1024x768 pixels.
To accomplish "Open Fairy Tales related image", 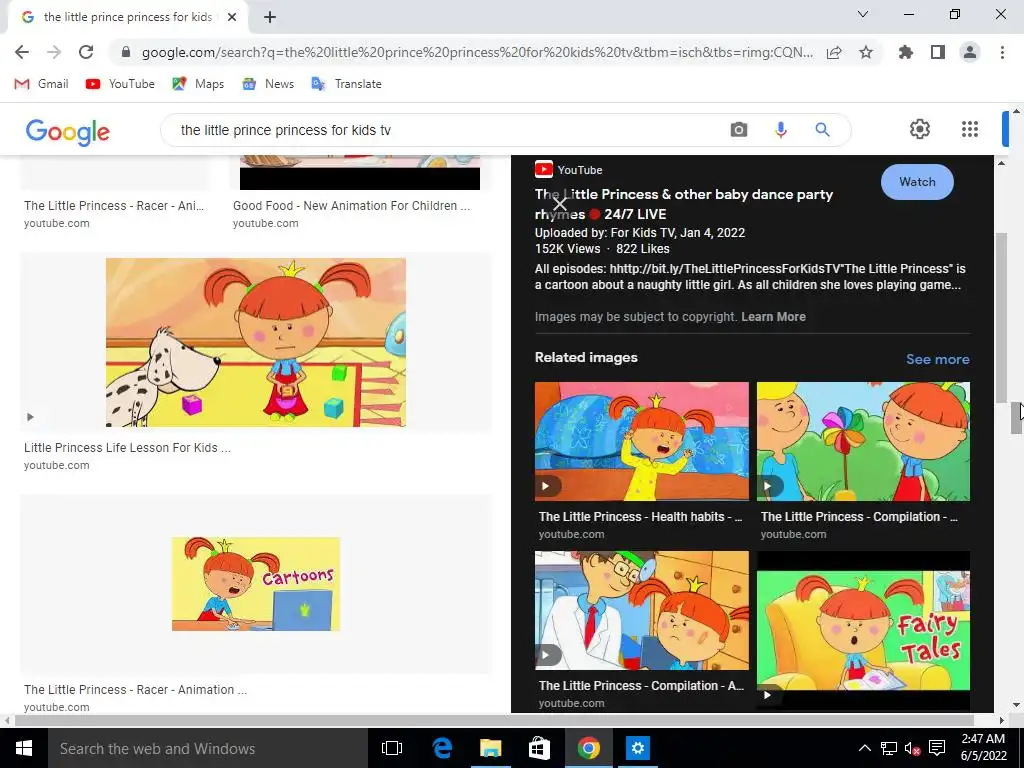I will pyautogui.click(x=863, y=630).
